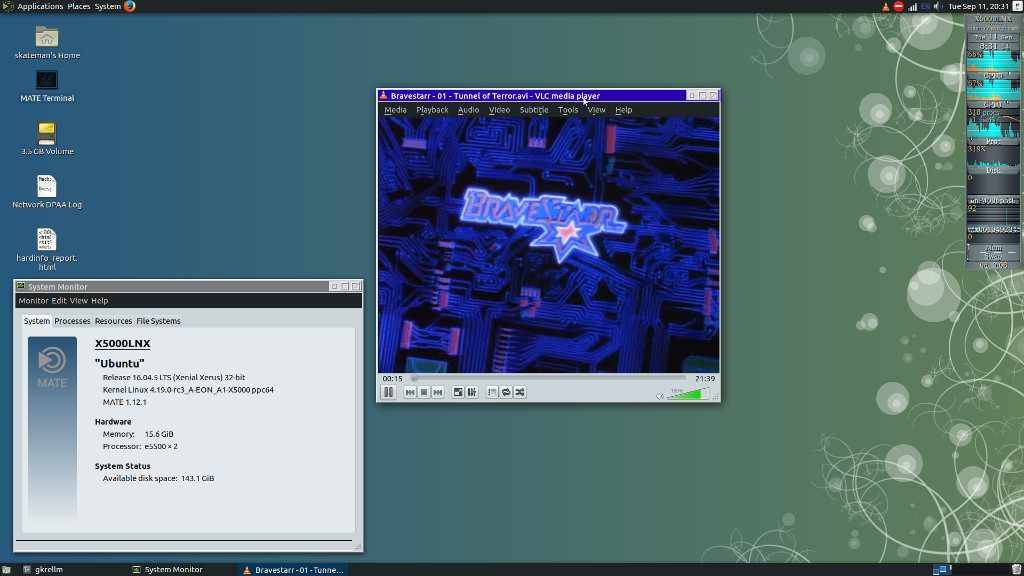The width and height of the screenshot is (1024, 576).
Task: Click Release 16.04.5 LTS text
Action: pos(174,377)
